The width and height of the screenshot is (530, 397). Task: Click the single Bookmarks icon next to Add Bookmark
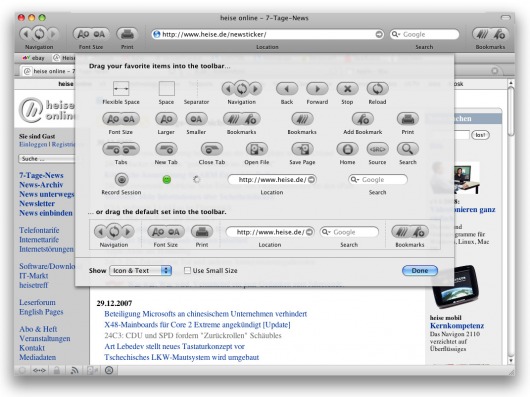coord(302,119)
